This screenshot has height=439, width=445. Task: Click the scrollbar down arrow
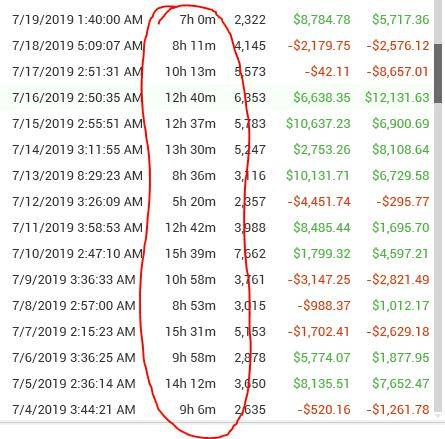(x=438, y=416)
